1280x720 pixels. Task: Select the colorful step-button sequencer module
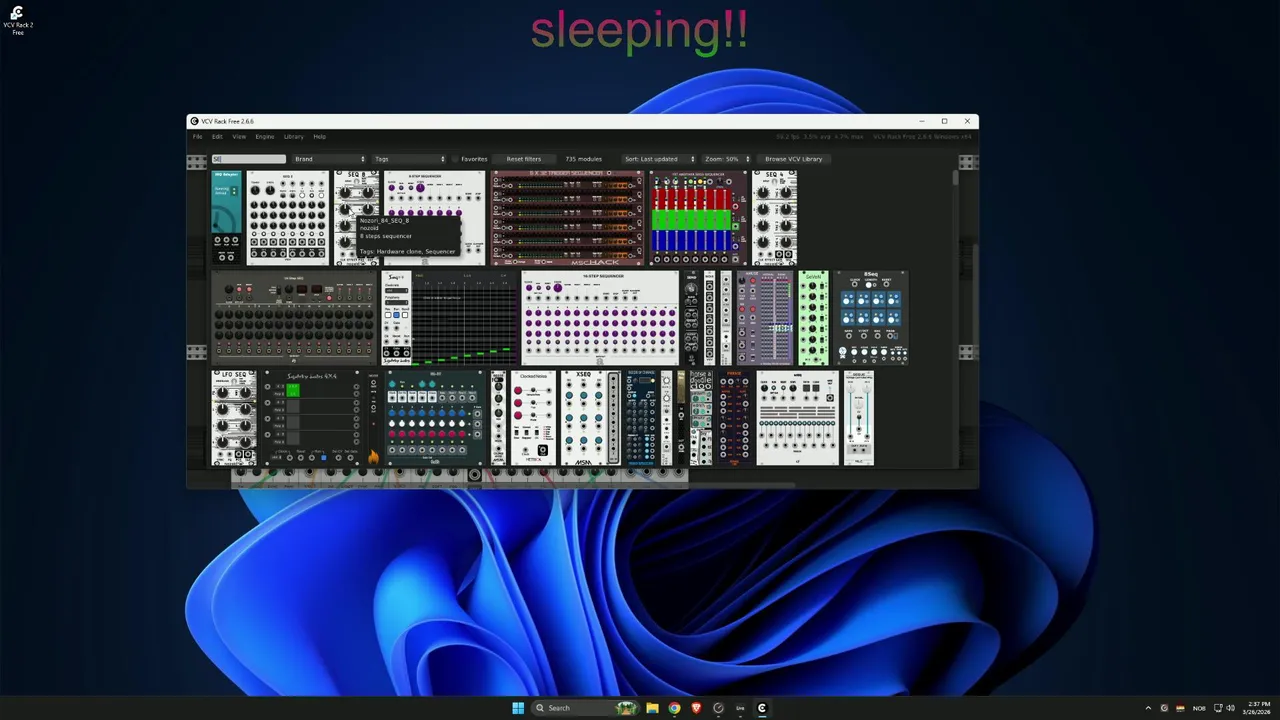pos(435,418)
